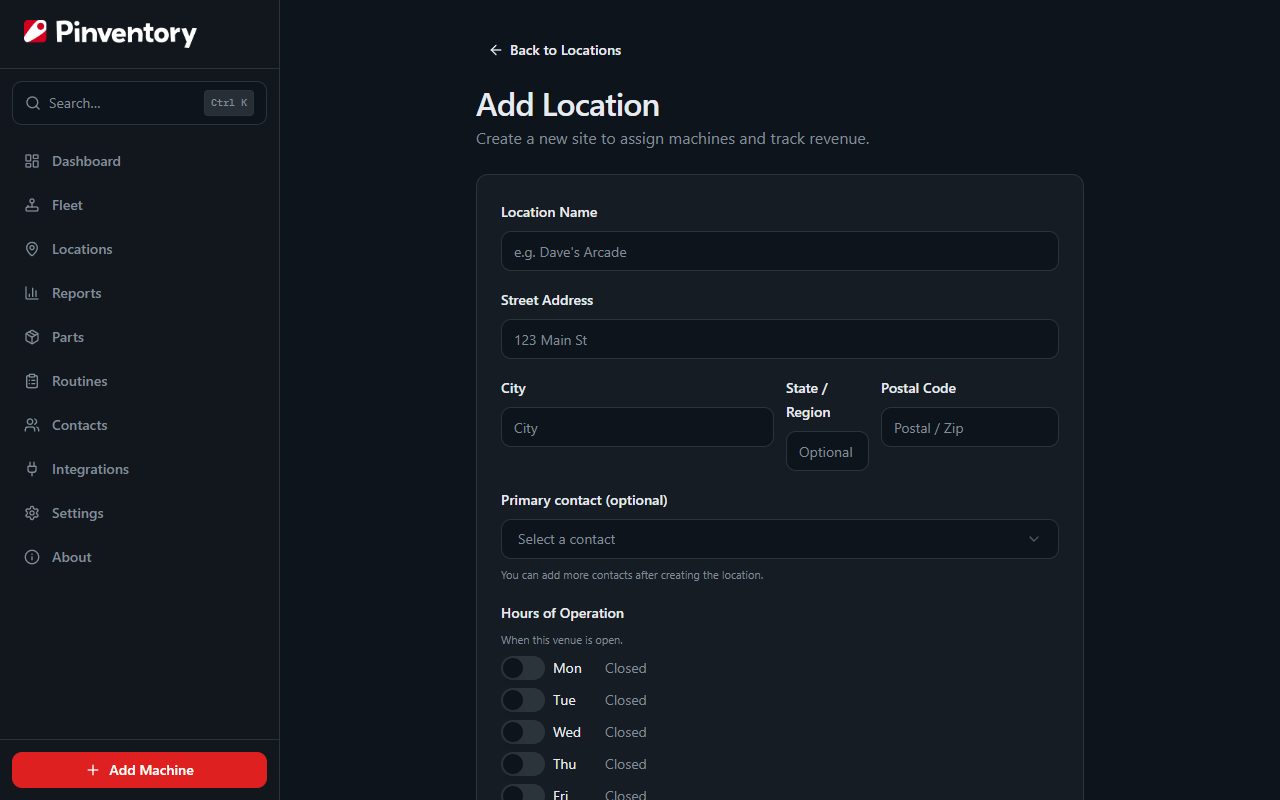Click the search magnifier icon

coord(33,103)
